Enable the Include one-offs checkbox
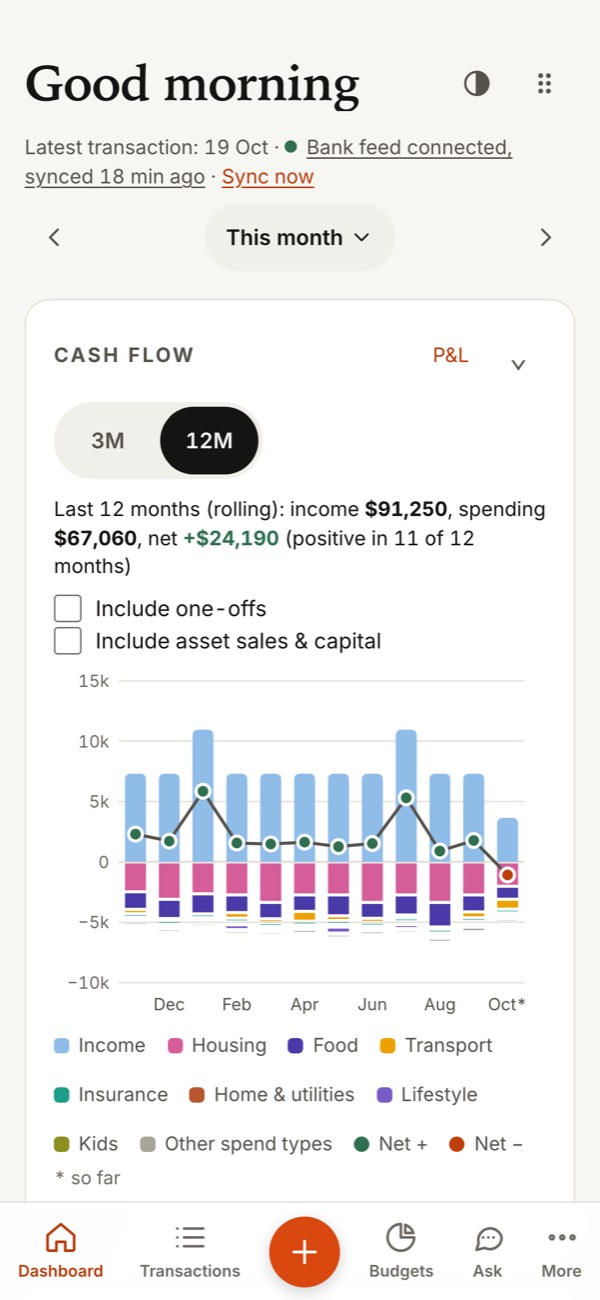Screen dimensions: 600x1300 (x=68, y=608)
